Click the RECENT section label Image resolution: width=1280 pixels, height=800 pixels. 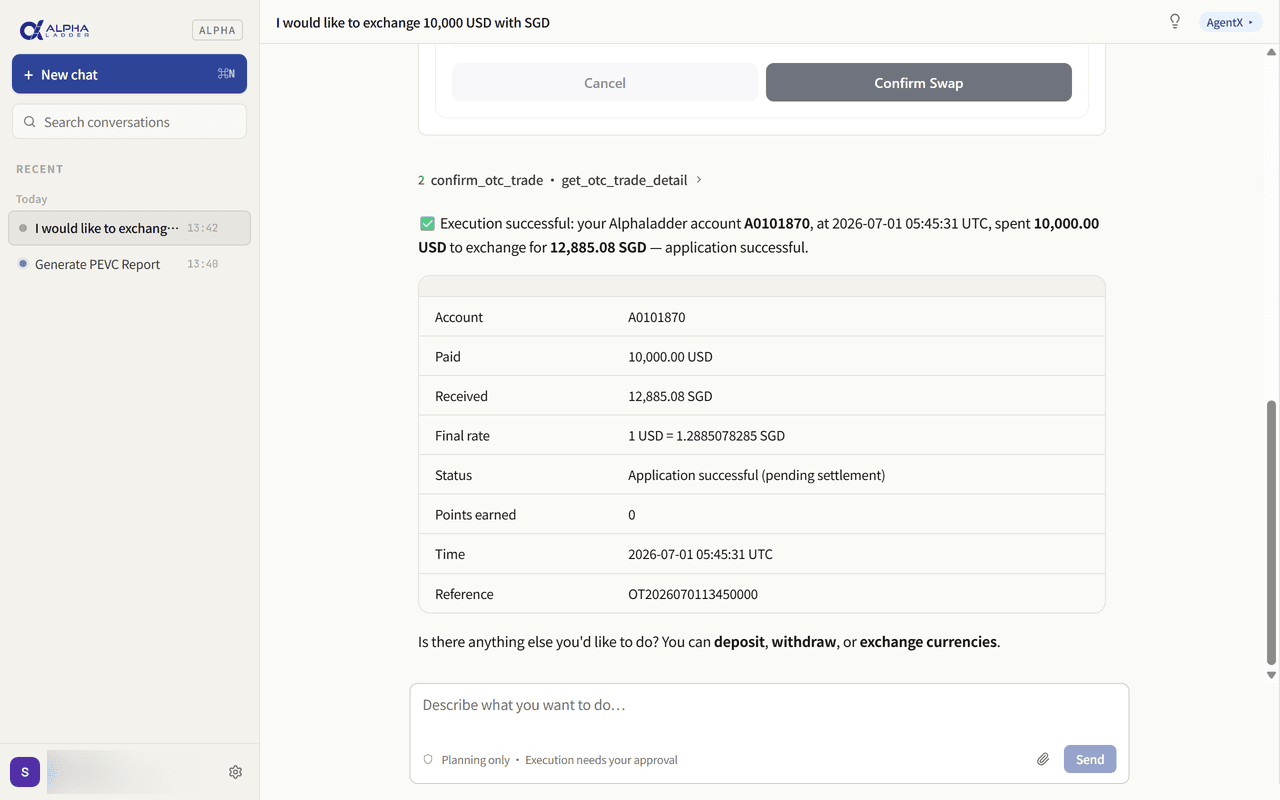pyautogui.click(x=40, y=169)
